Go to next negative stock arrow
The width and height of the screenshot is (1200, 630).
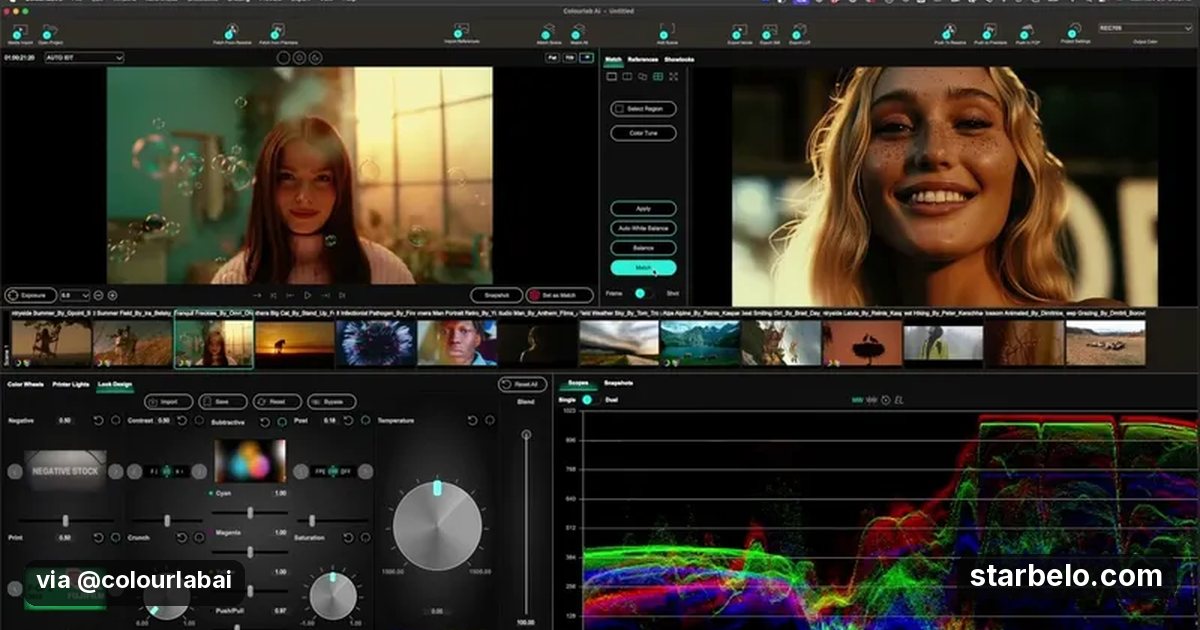116,471
